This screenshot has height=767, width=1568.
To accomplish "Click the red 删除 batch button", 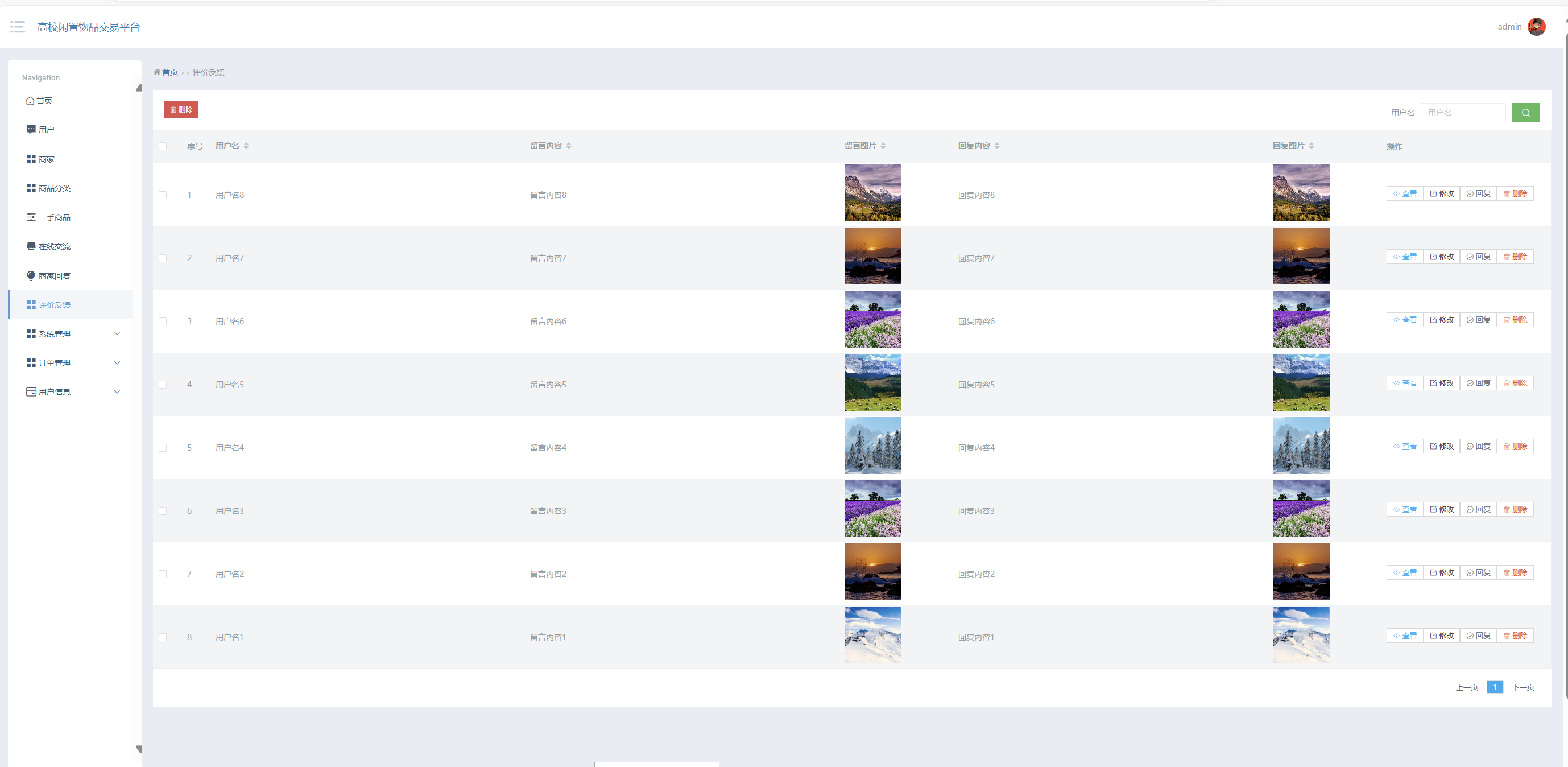I will (x=181, y=110).
